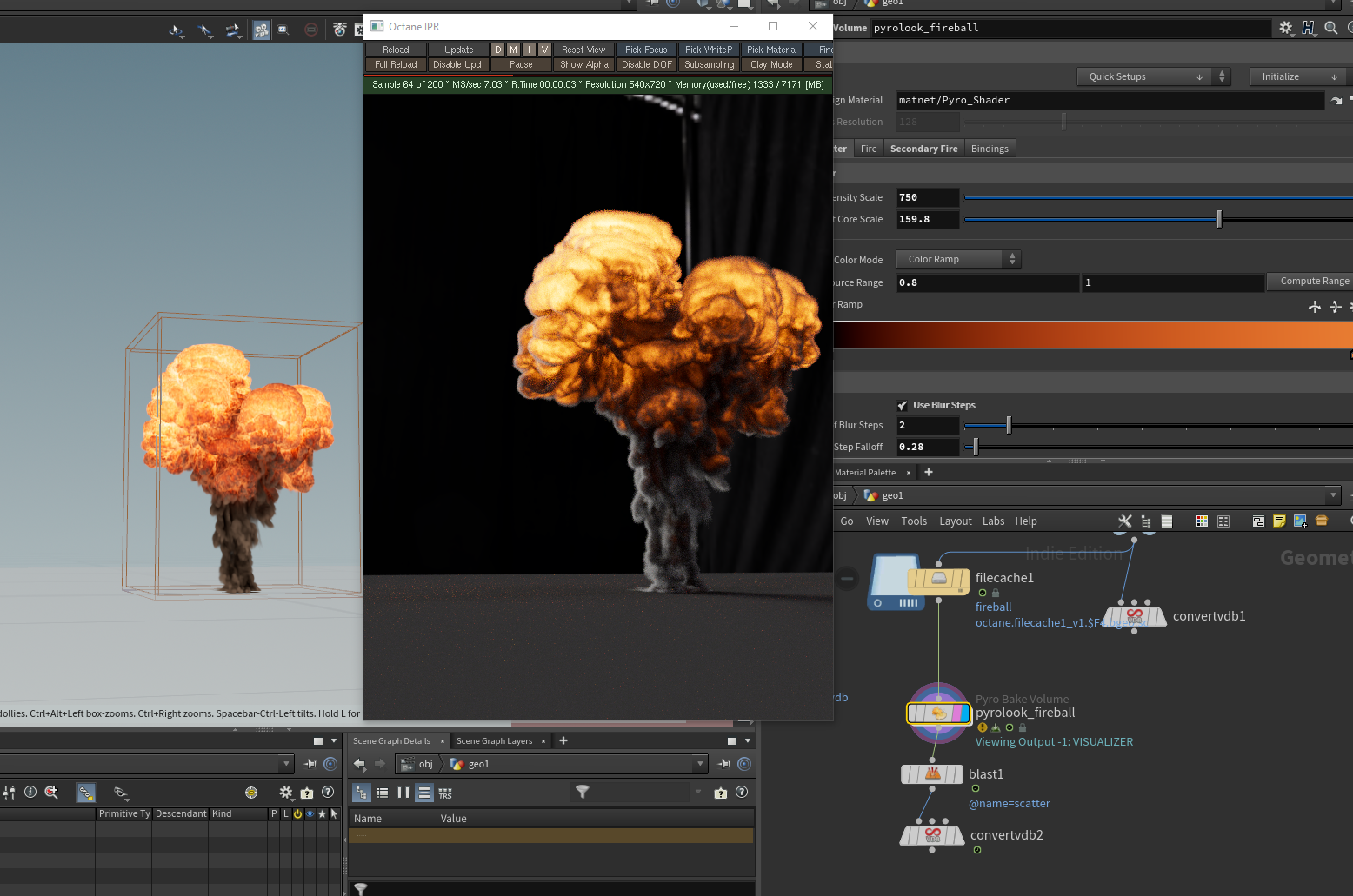This screenshot has height=896, width=1353.
Task: Click the background image icon in network toolbar
Action: [1300, 521]
